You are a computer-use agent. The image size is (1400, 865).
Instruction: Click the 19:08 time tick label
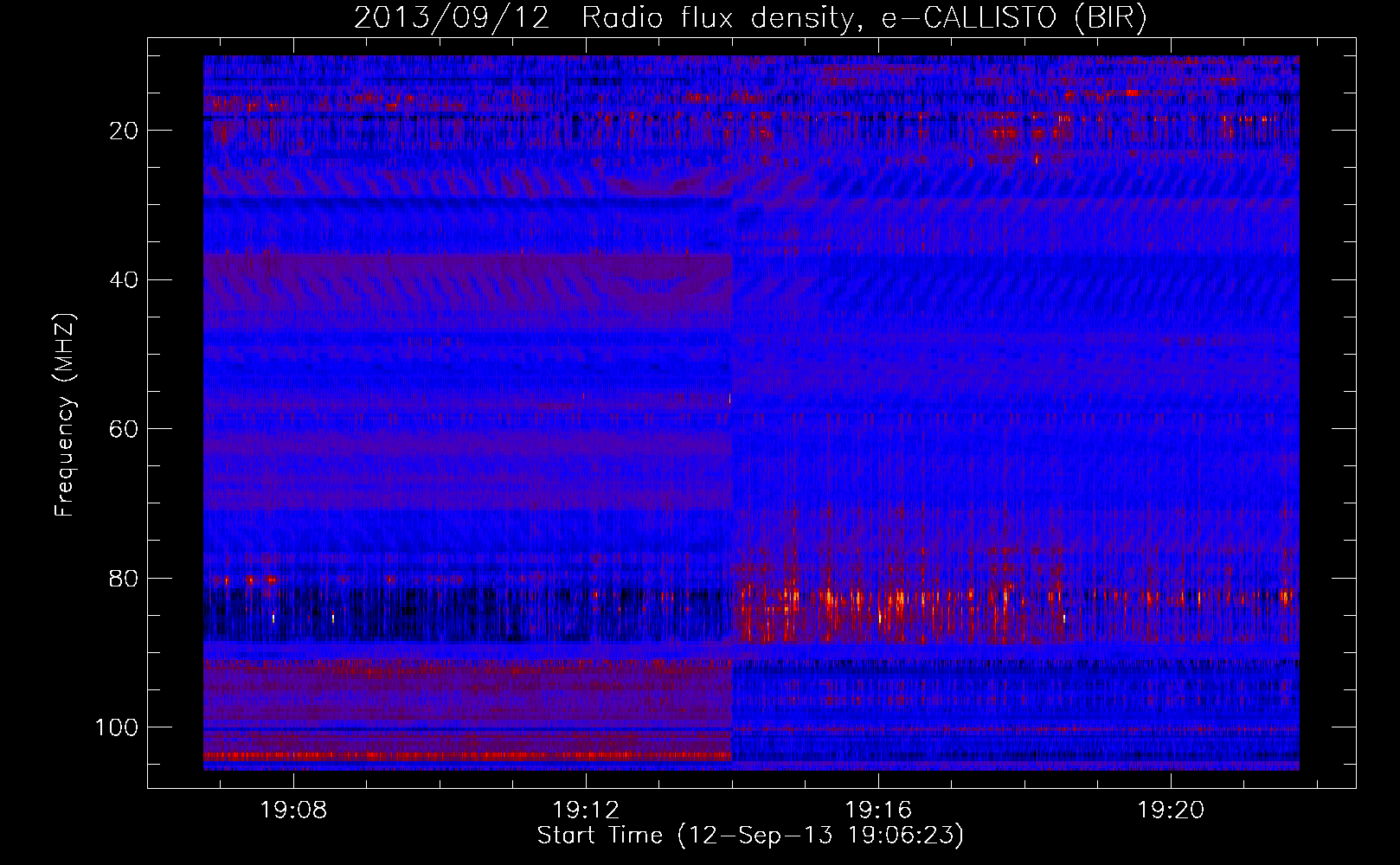click(x=293, y=811)
